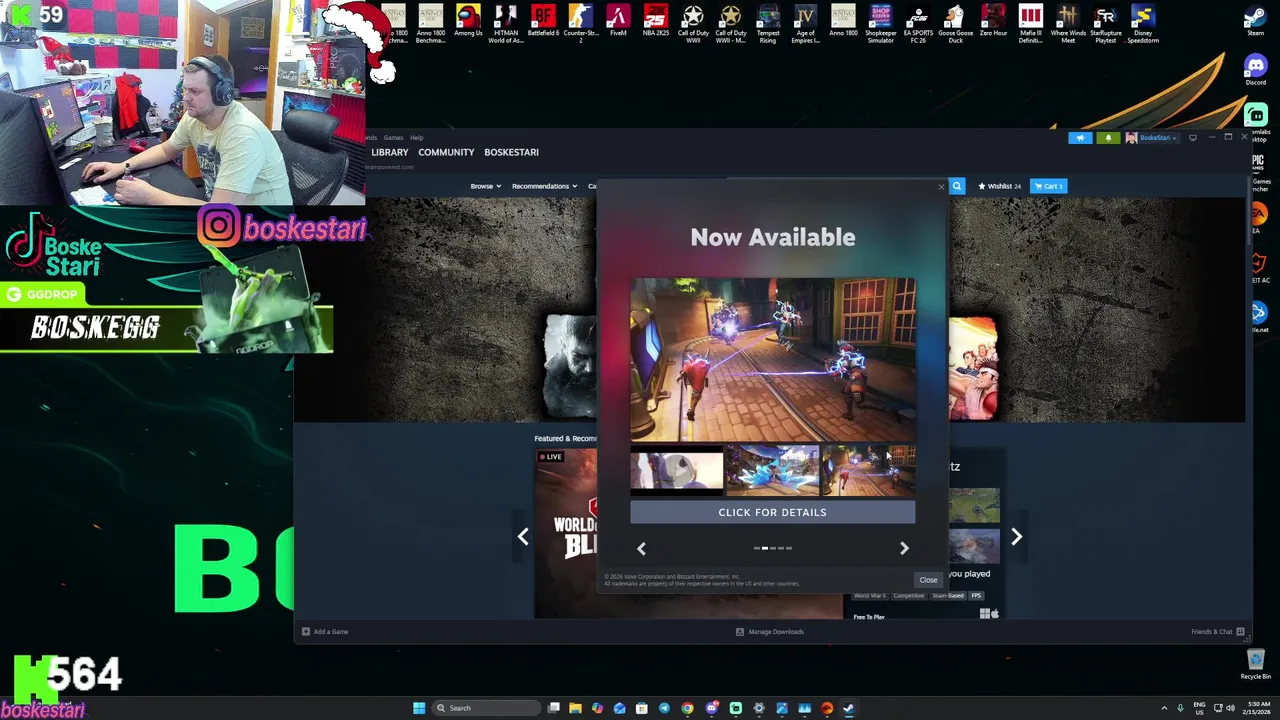This screenshot has width=1280, height=720.
Task: Open the Battlefield 6 desktop shortcut
Action: (x=543, y=22)
